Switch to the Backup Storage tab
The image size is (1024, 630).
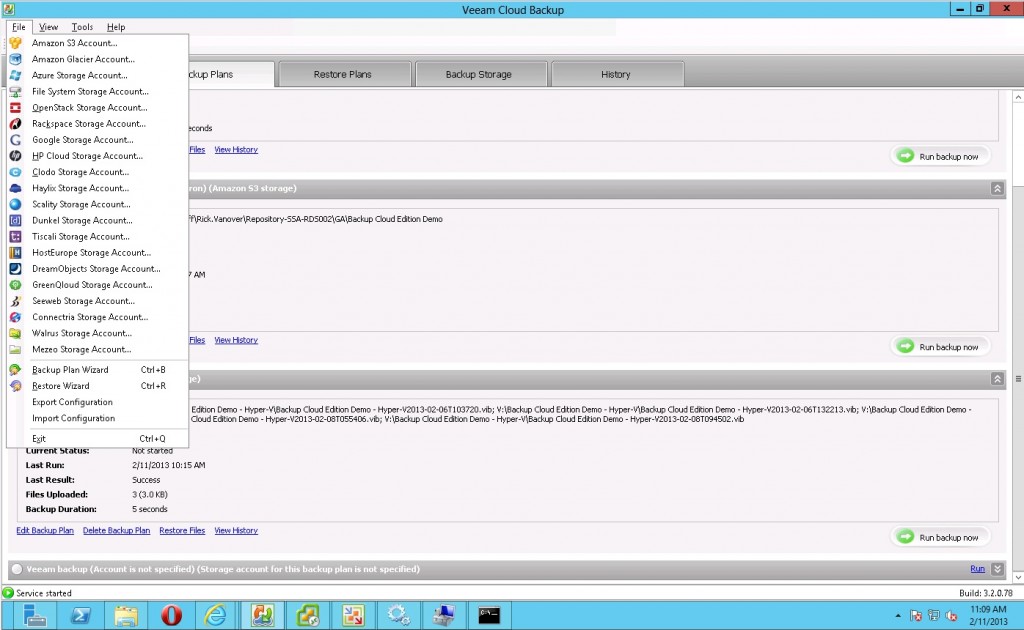[x=479, y=74]
